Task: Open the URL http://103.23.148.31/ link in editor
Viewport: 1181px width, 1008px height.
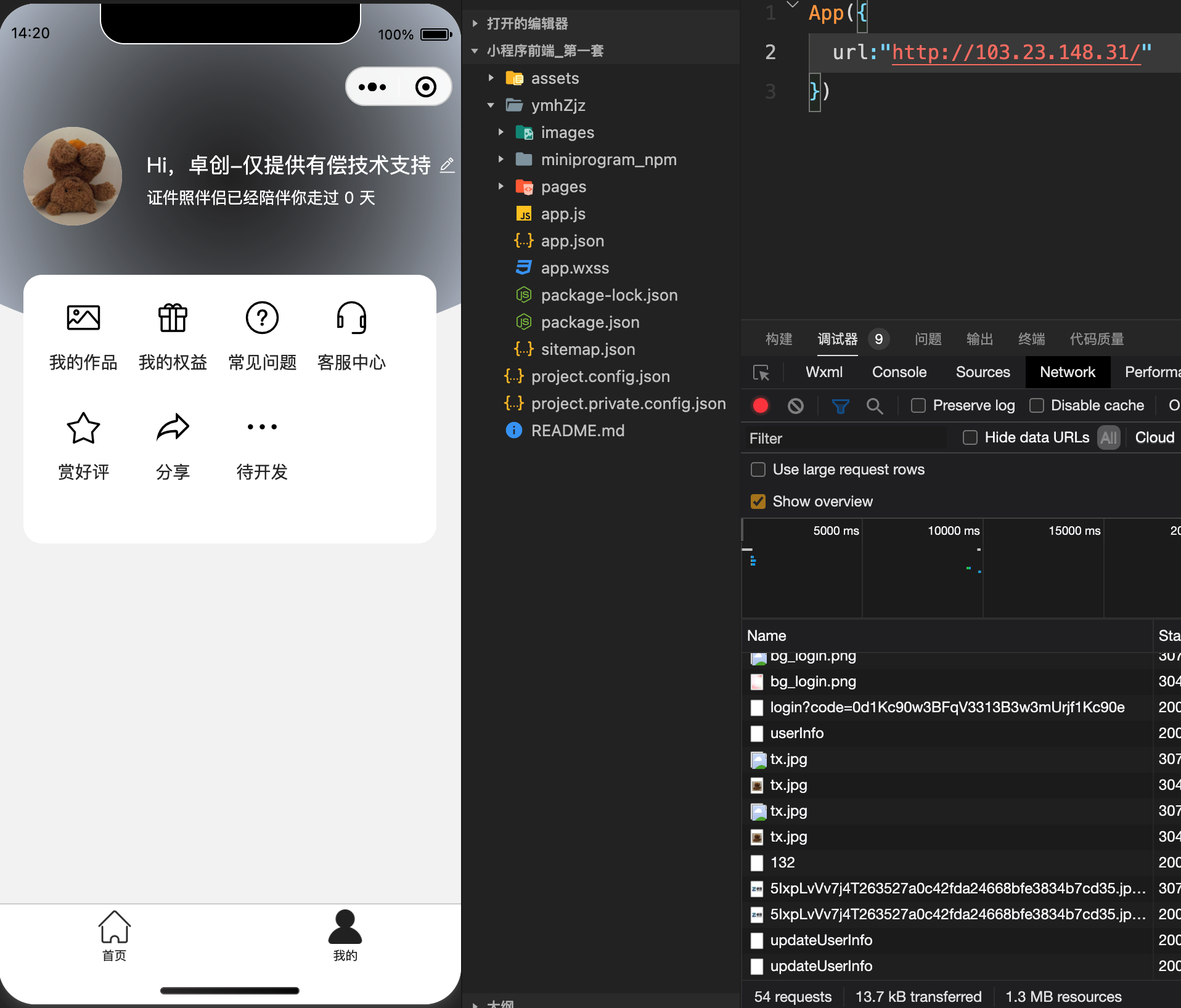Action: [x=1016, y=52]
